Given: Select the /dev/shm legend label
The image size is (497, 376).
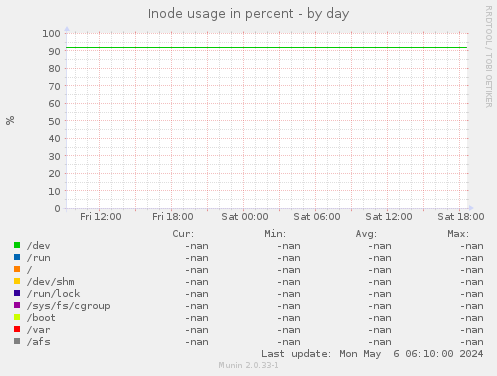Looking at the screenshot, I should pos(51,282).
